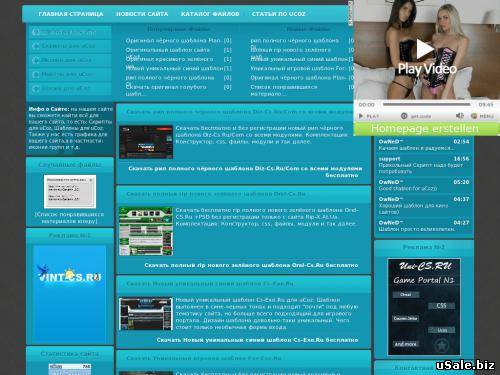Image resolution: width=500 pixels, height=375 pixels.
Task: Go to КАТАЛОГ ФАЙЛОВ in the top menu
Action: coord(210,14)
